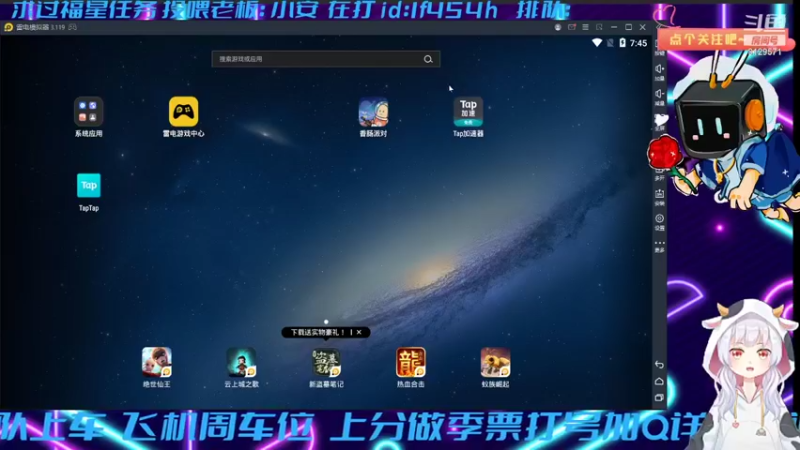The width and height of the screenshot is (800, 450).
Task: Close the 雷电模拟器 window
Action: 643,27
